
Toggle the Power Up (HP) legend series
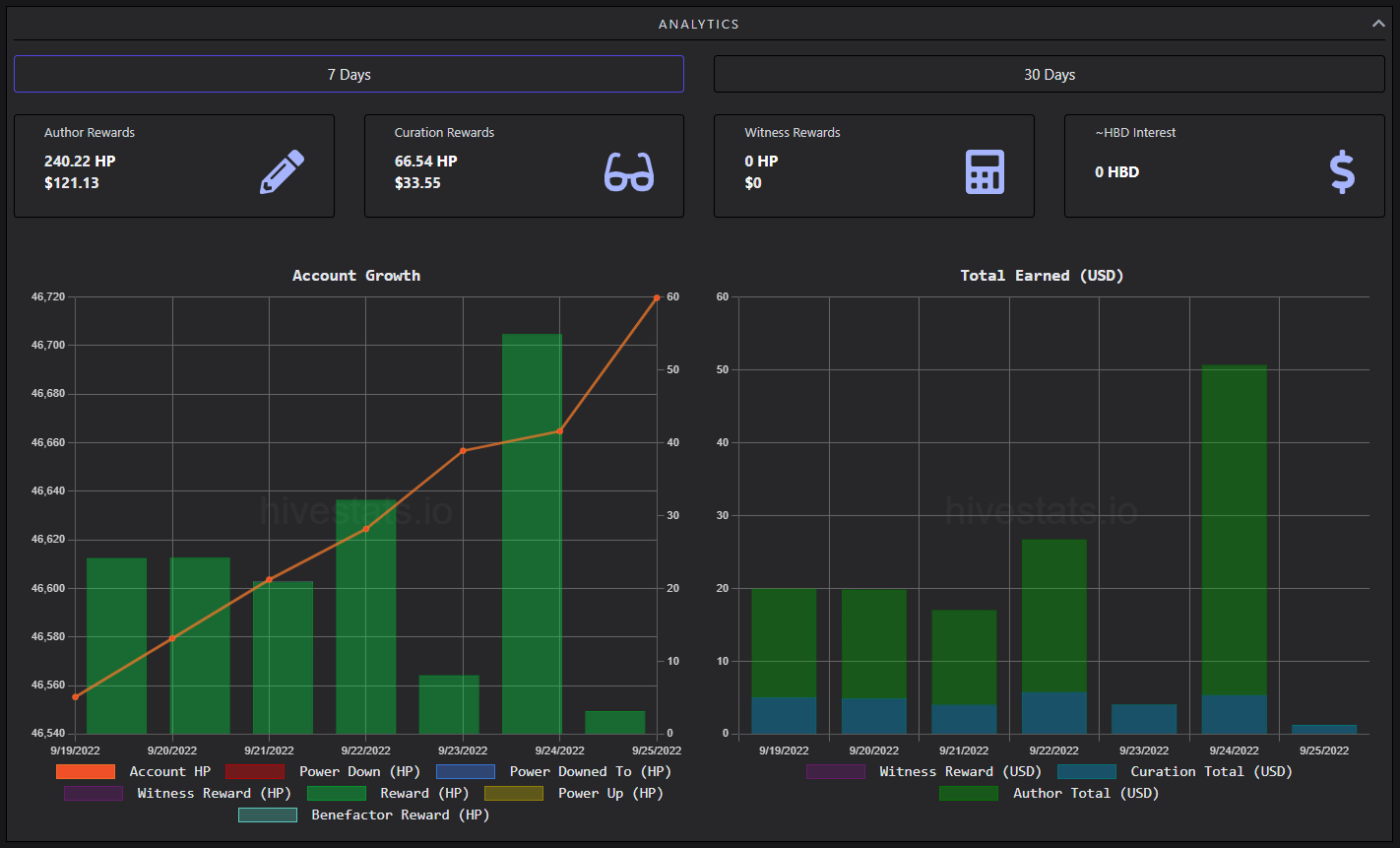tap(514, 793)
